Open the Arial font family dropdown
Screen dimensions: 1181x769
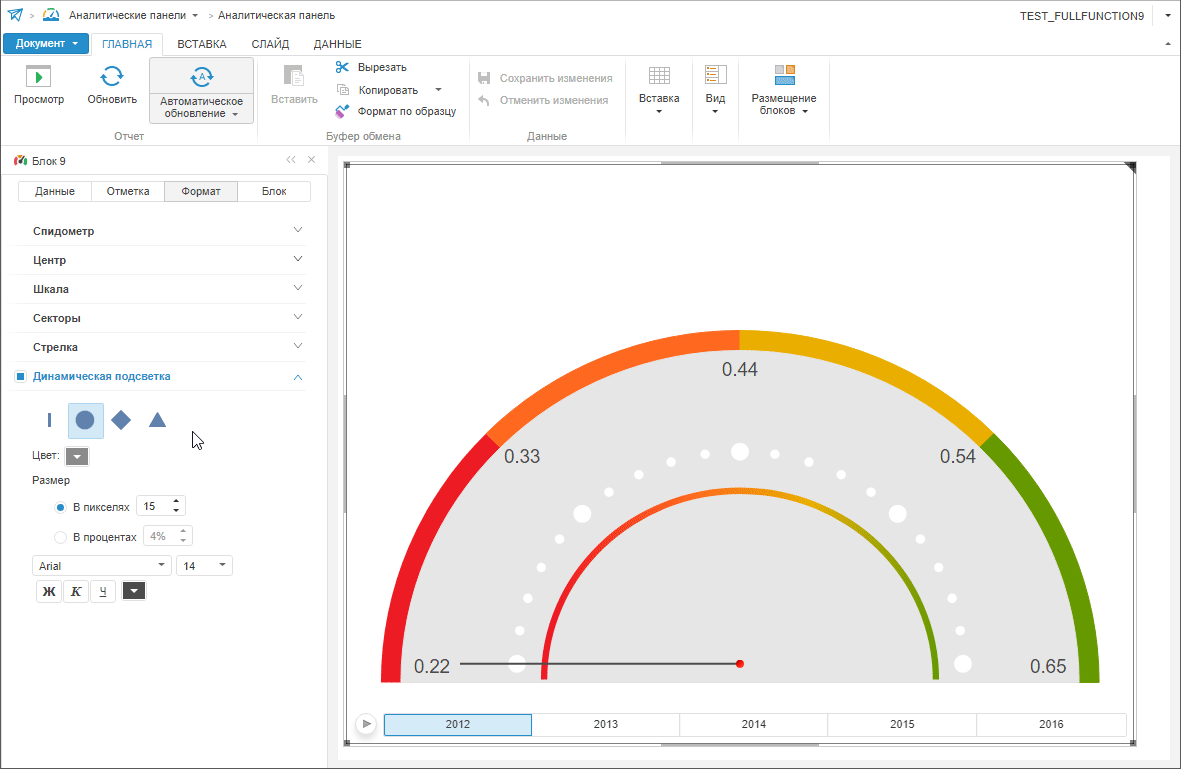coord(102,566)
